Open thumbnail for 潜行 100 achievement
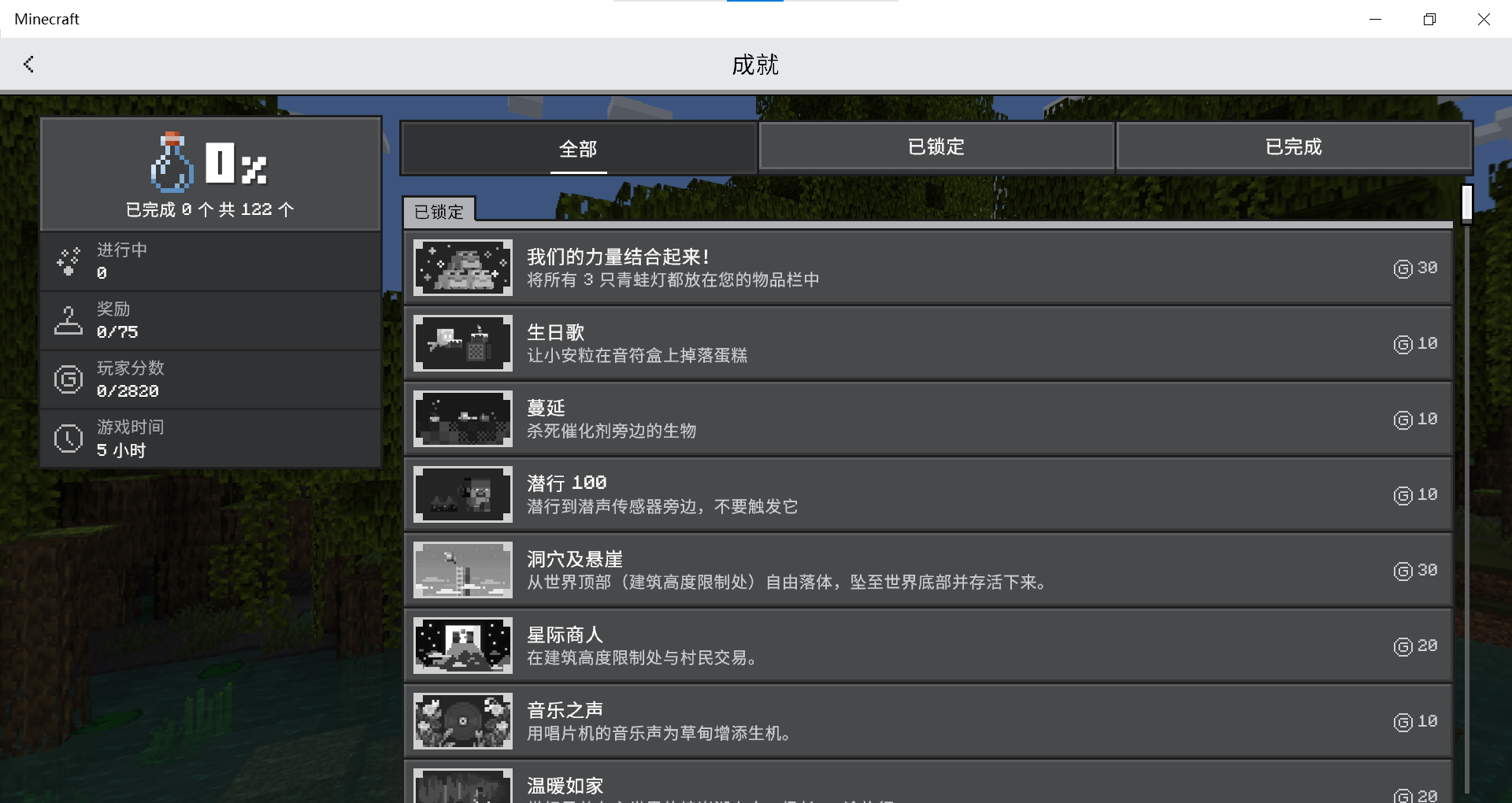Image resolution: width=1512 pixels, height=803 pixels. (x=463, y=494)
